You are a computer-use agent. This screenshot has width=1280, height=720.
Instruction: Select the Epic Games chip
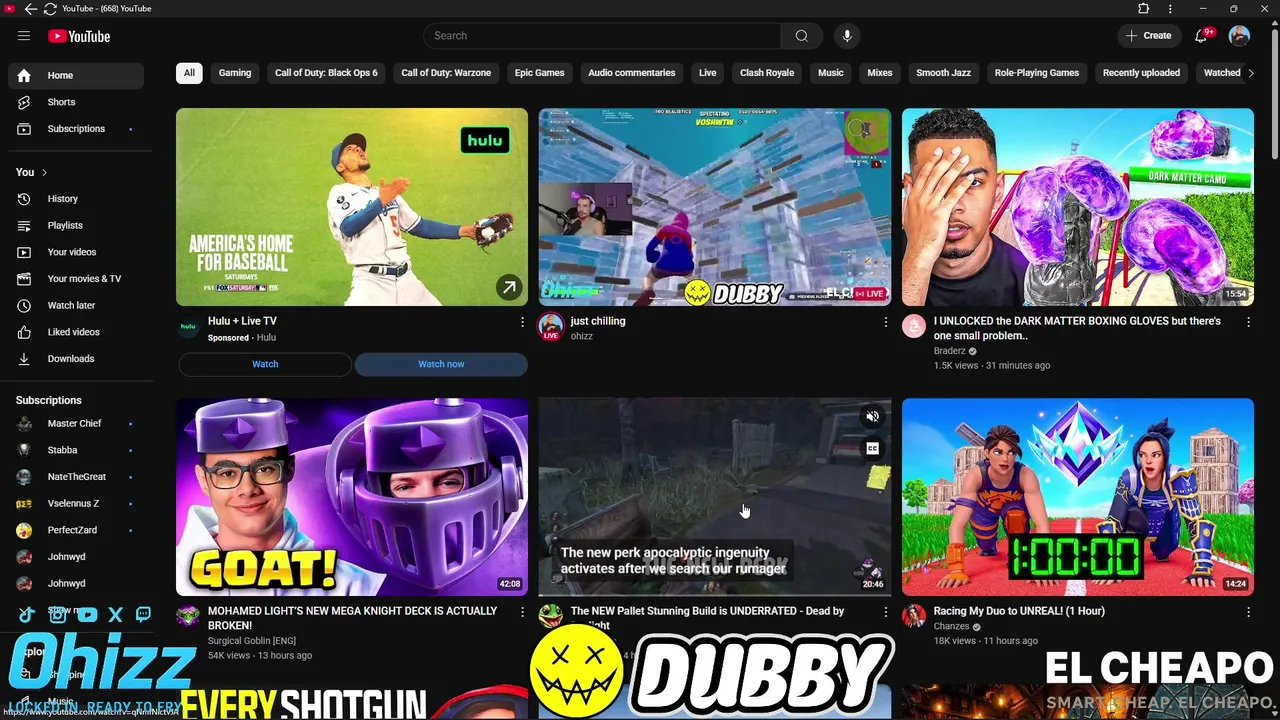pyautogui.click(x=539, y=73)
